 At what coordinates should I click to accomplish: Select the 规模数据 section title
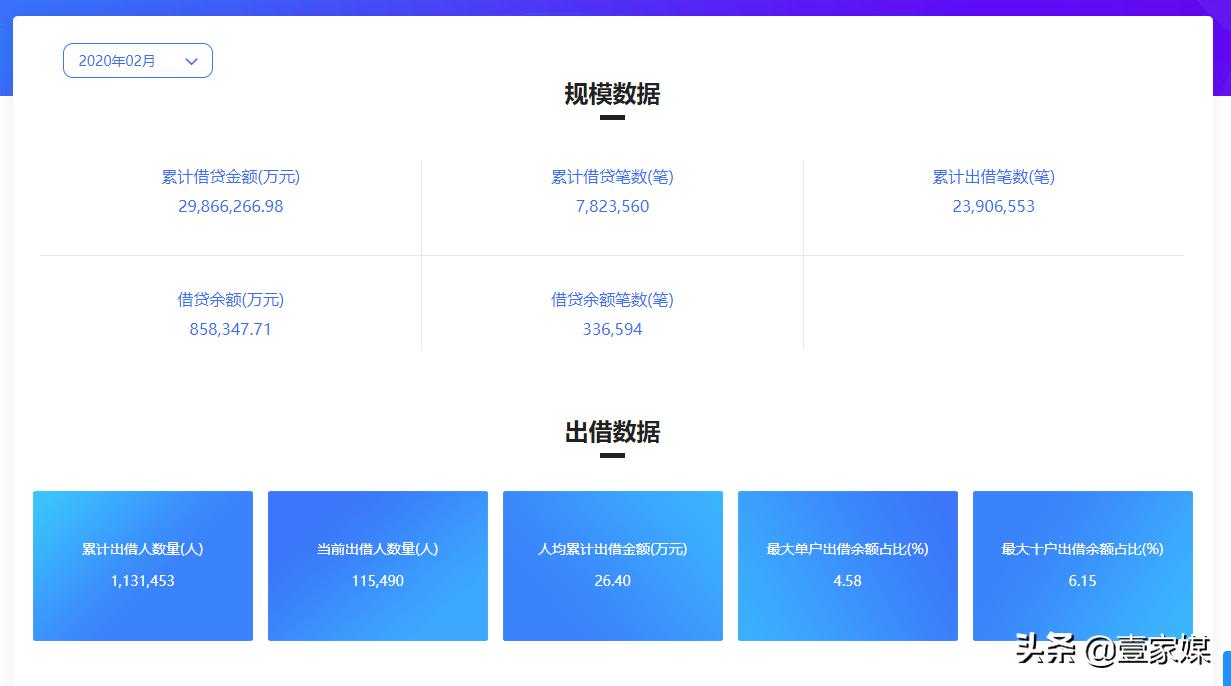tap(612, 95)
